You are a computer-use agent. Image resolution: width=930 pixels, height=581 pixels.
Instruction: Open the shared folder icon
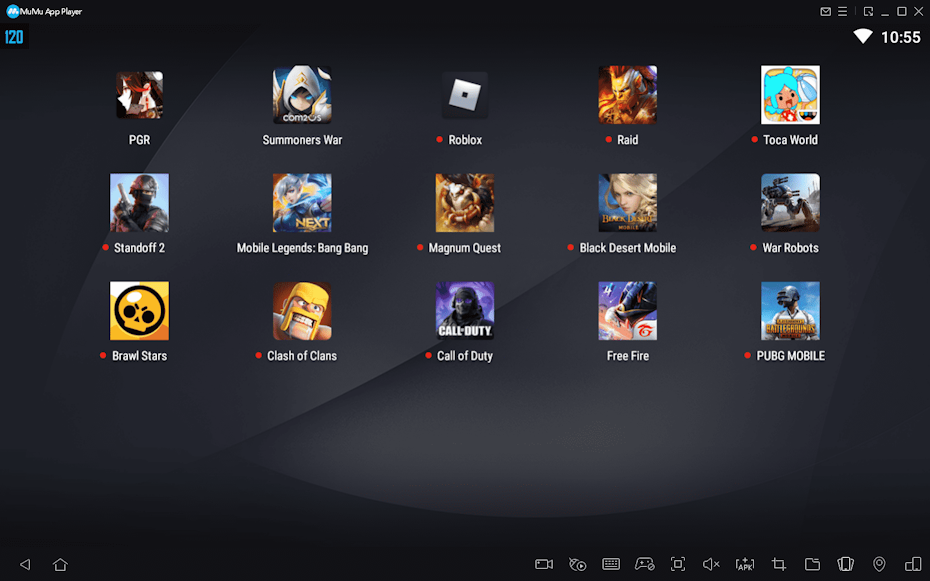click(812, 564)
